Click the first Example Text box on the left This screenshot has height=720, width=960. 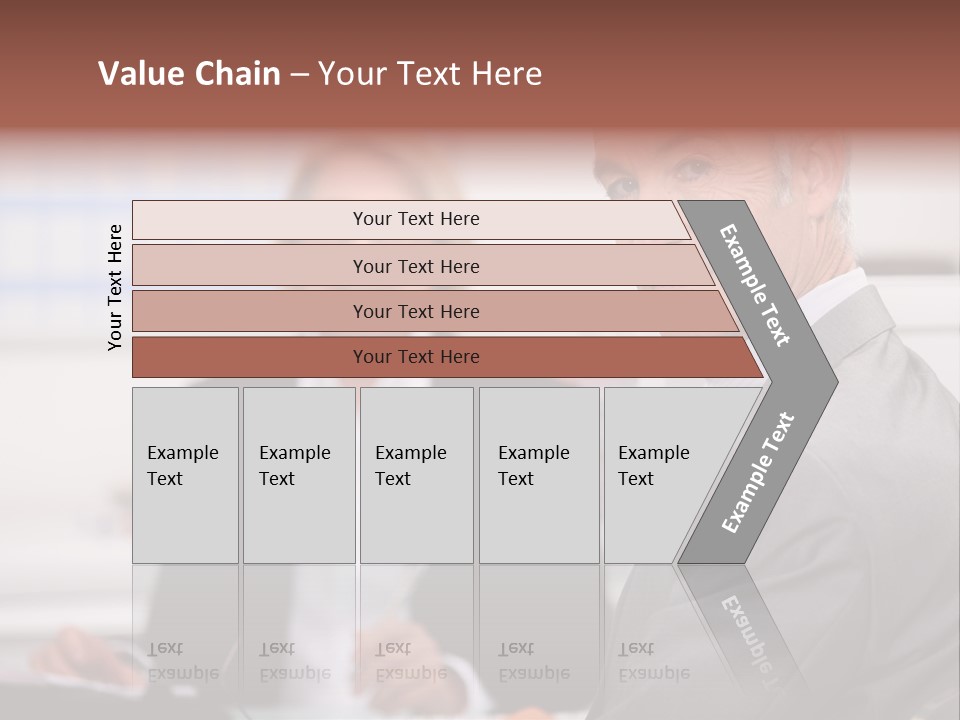tap(185, 475)
